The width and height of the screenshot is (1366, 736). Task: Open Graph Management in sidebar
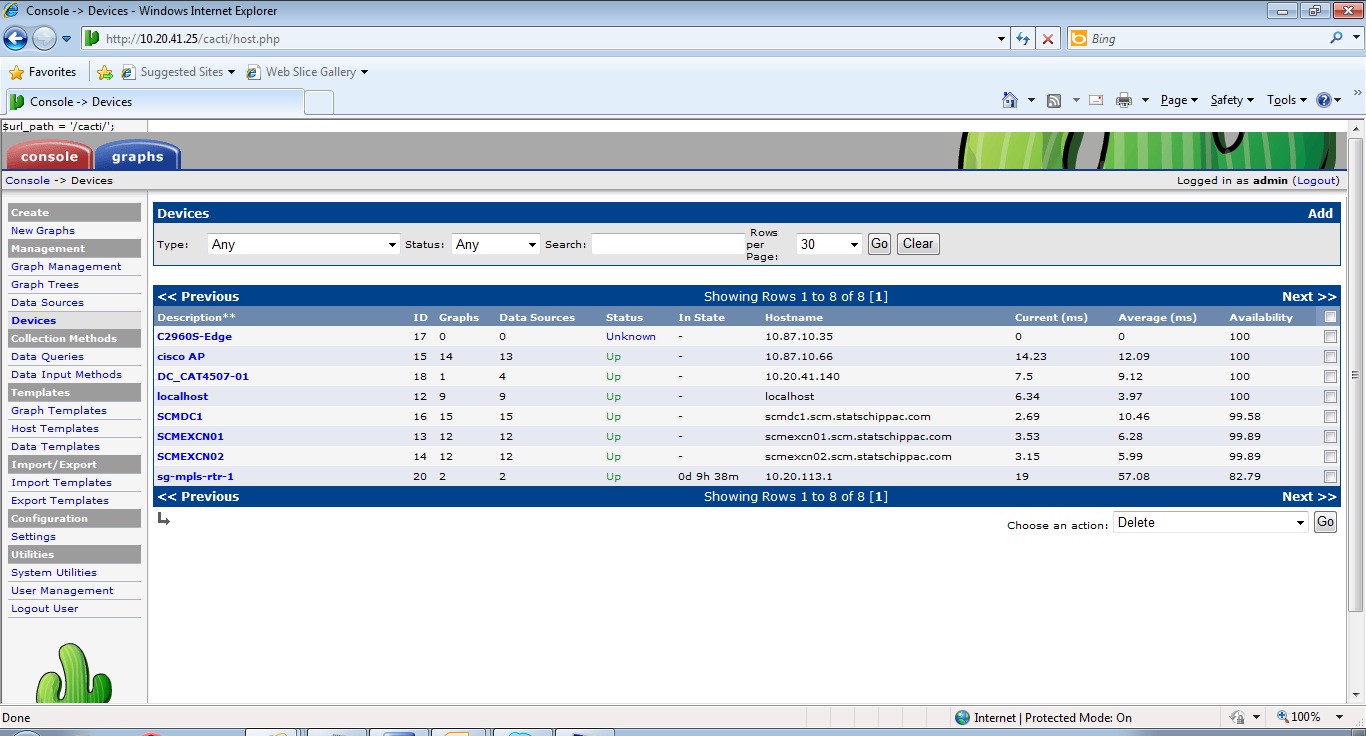click(66, 267)
